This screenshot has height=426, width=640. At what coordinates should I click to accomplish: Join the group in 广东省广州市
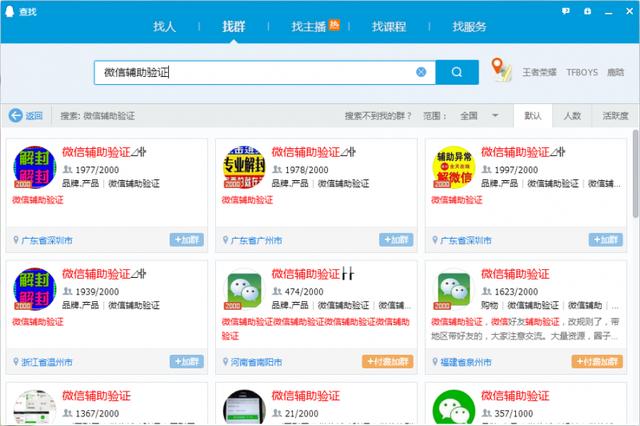click(x=396, y=240)
